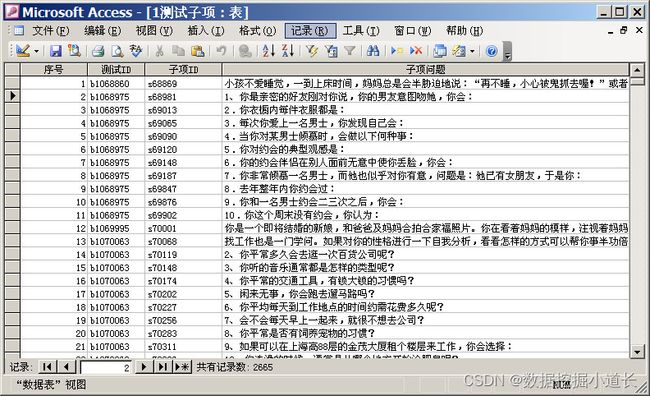Go to first record navigation button
Screen dimensions: 650x396
47,367
